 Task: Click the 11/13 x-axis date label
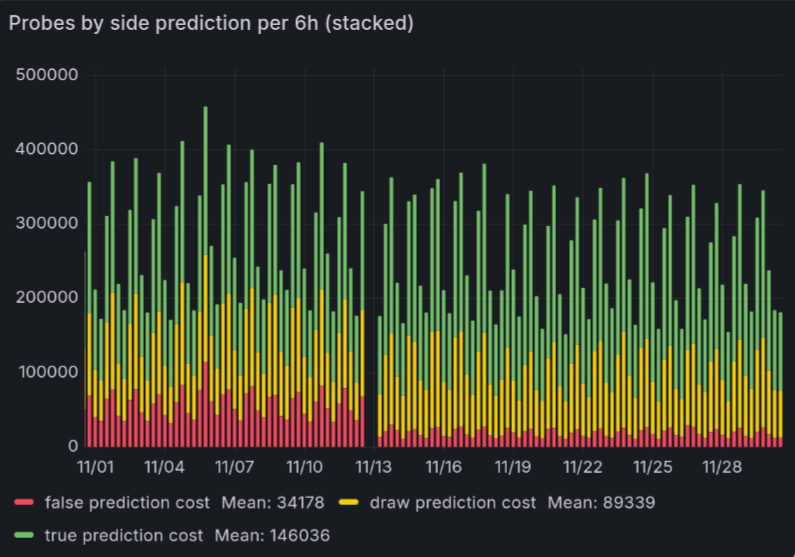[x=373, y=468]
